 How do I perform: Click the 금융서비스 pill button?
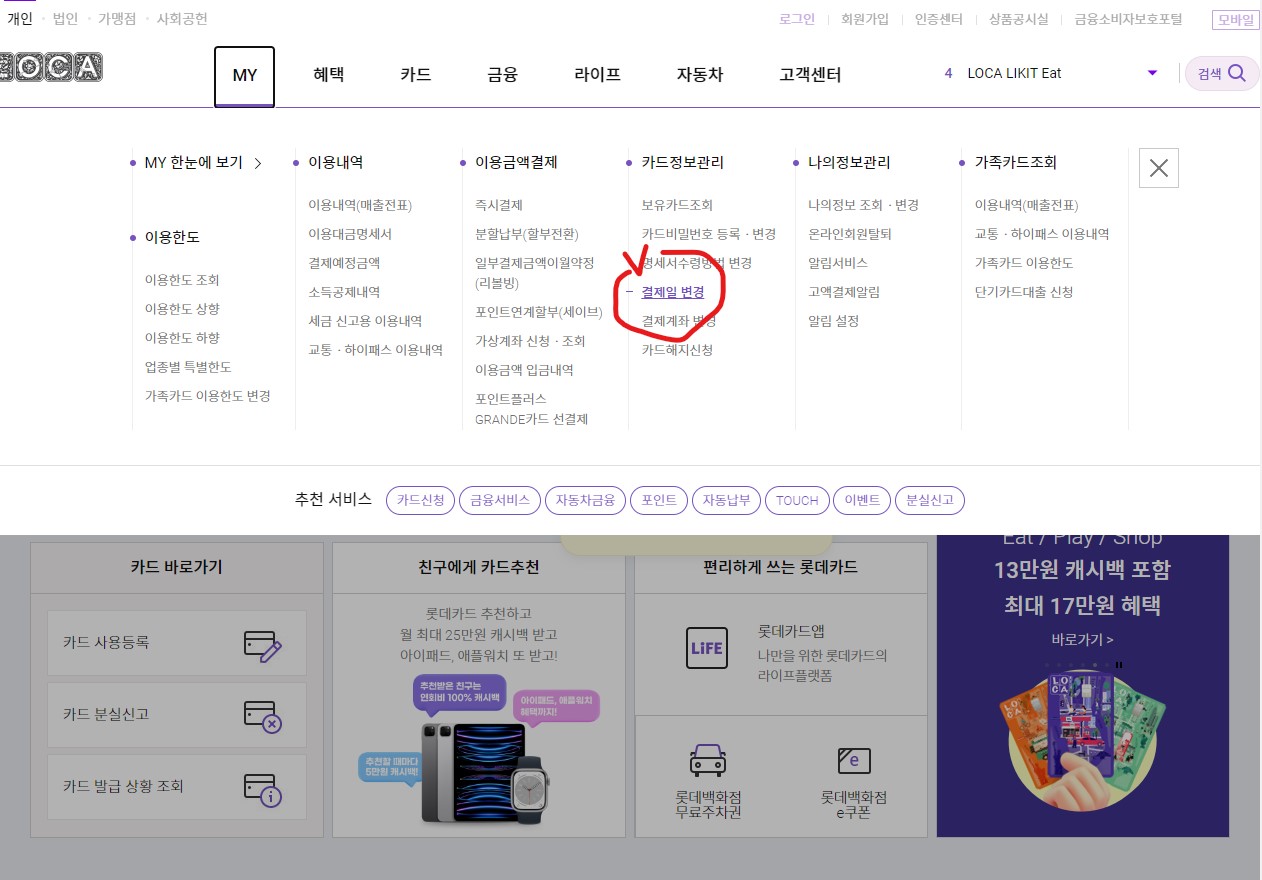500,500
